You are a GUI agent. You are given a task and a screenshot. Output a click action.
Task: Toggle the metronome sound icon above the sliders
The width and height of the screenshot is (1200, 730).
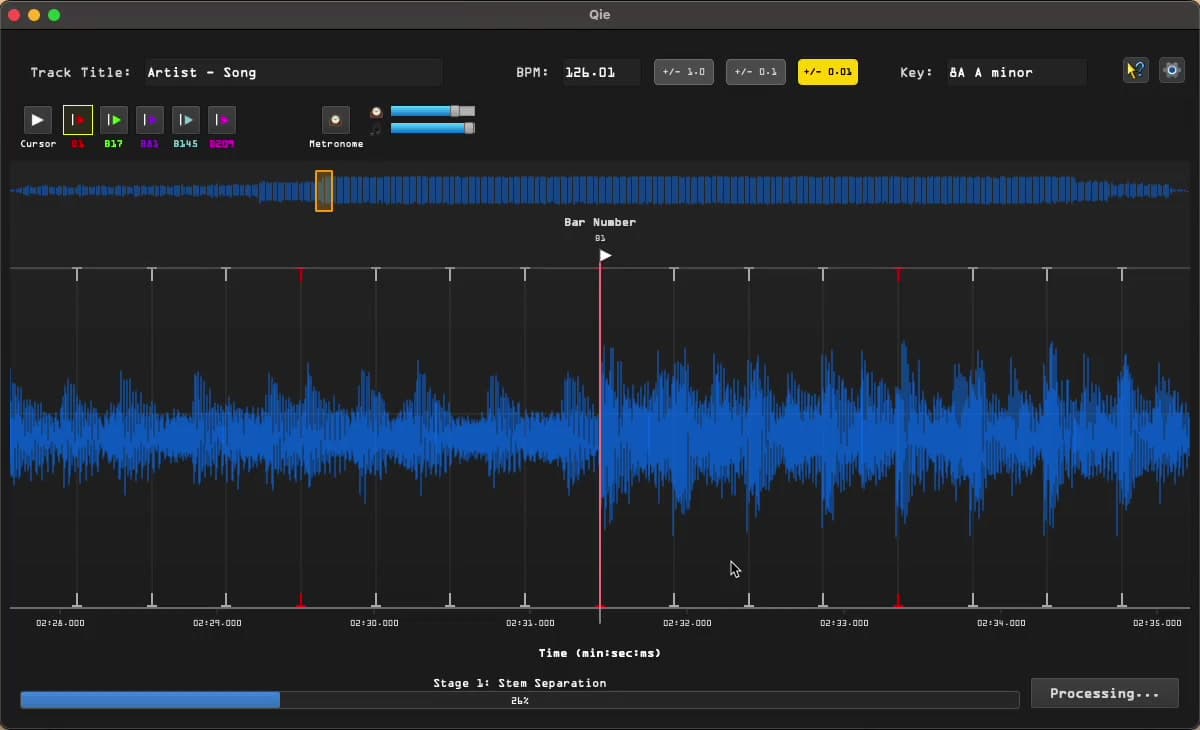377,112
